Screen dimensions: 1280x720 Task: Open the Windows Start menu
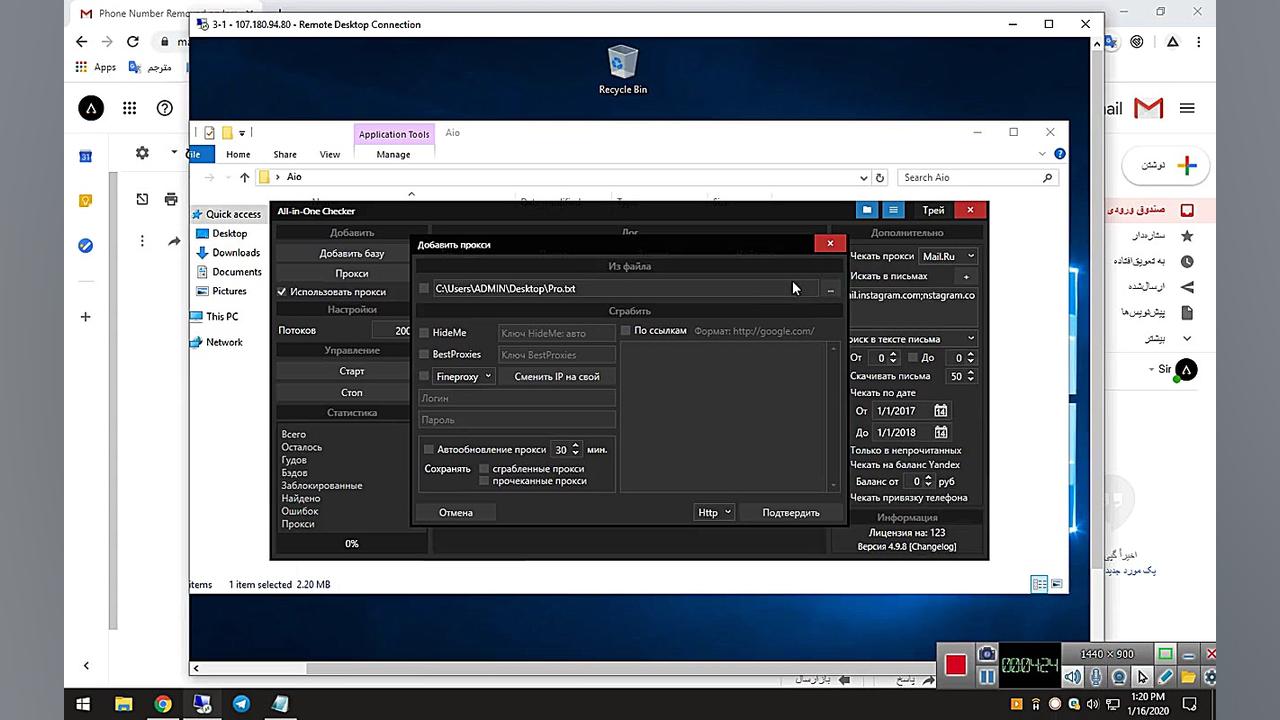click(83, 704)
